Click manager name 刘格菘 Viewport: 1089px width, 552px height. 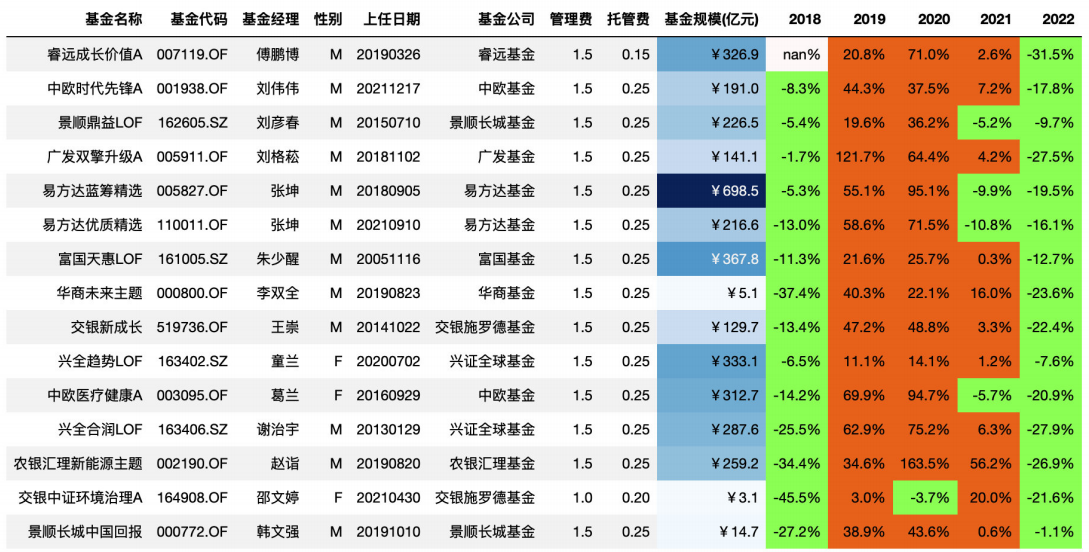278,157
